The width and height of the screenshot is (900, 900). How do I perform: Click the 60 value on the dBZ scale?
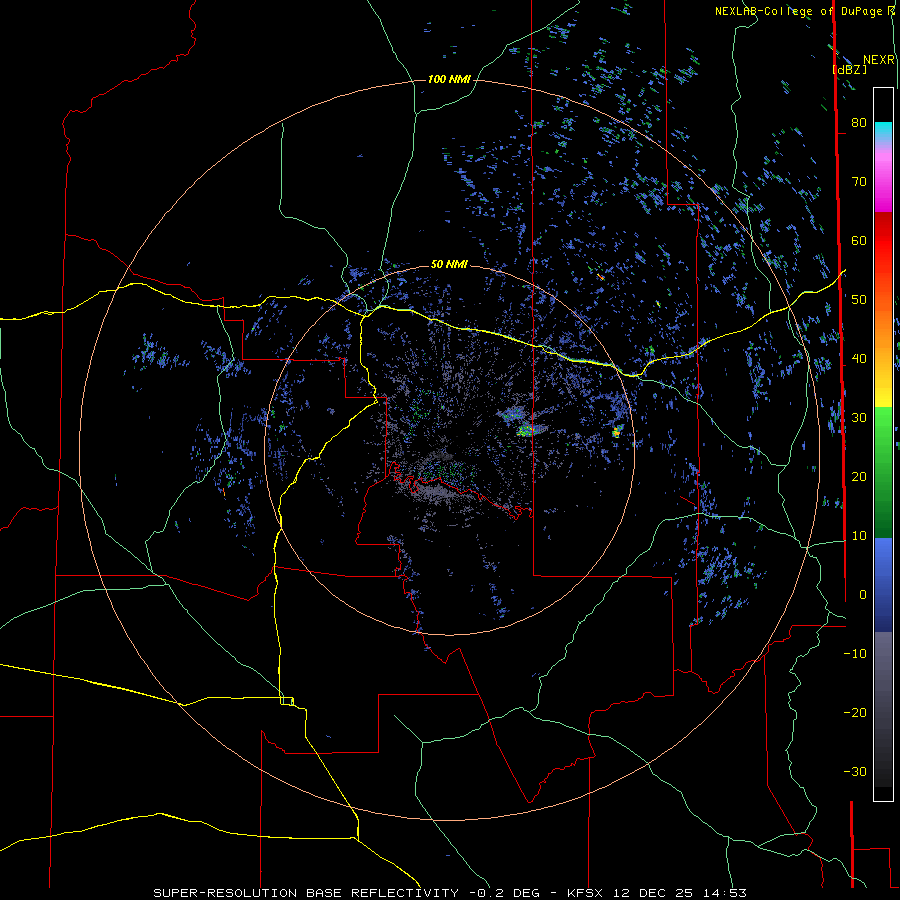[859, 240]
